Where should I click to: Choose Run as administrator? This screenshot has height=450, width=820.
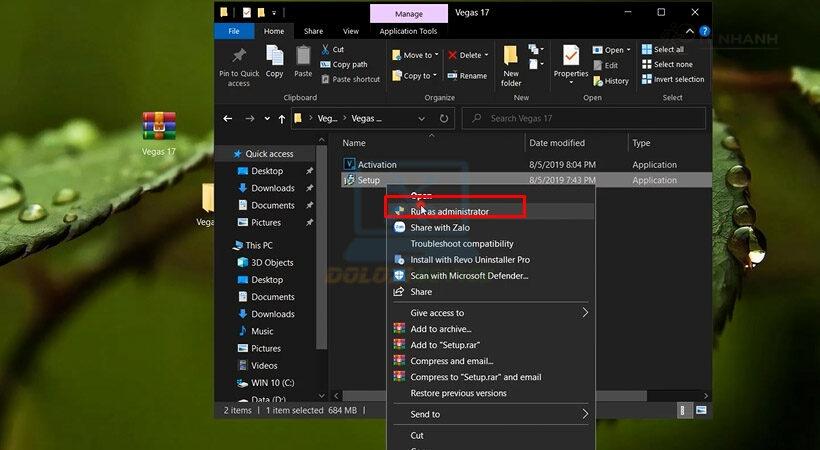449,212
